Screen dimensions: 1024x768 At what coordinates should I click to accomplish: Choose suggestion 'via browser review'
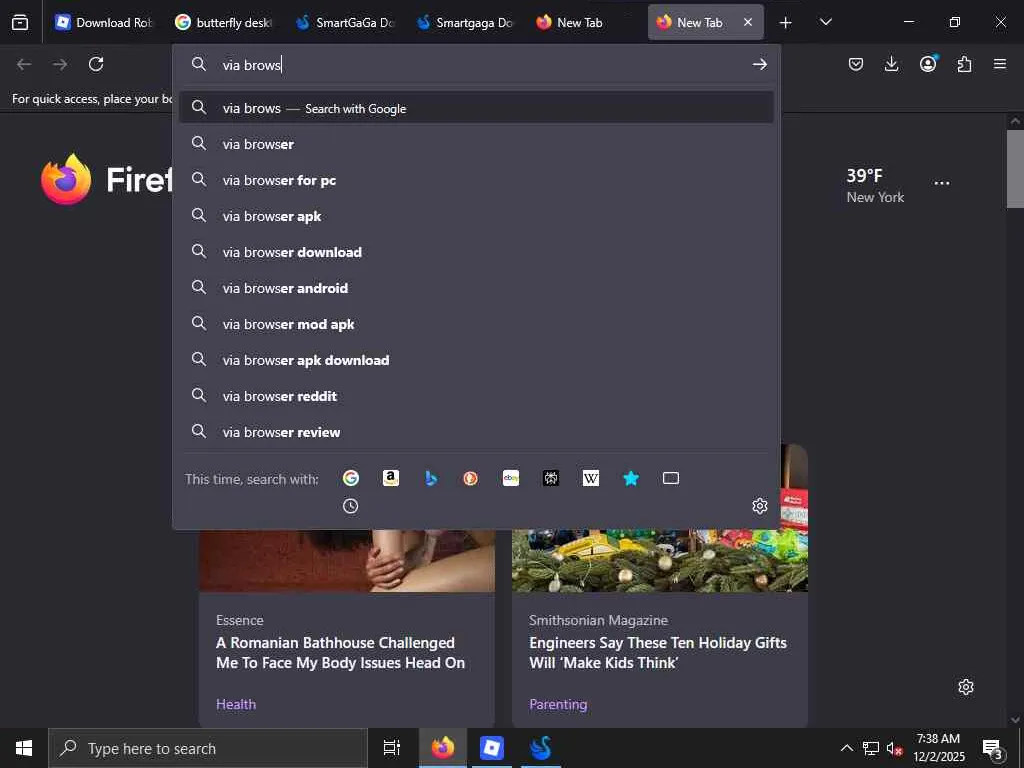(x=476, y=432)
